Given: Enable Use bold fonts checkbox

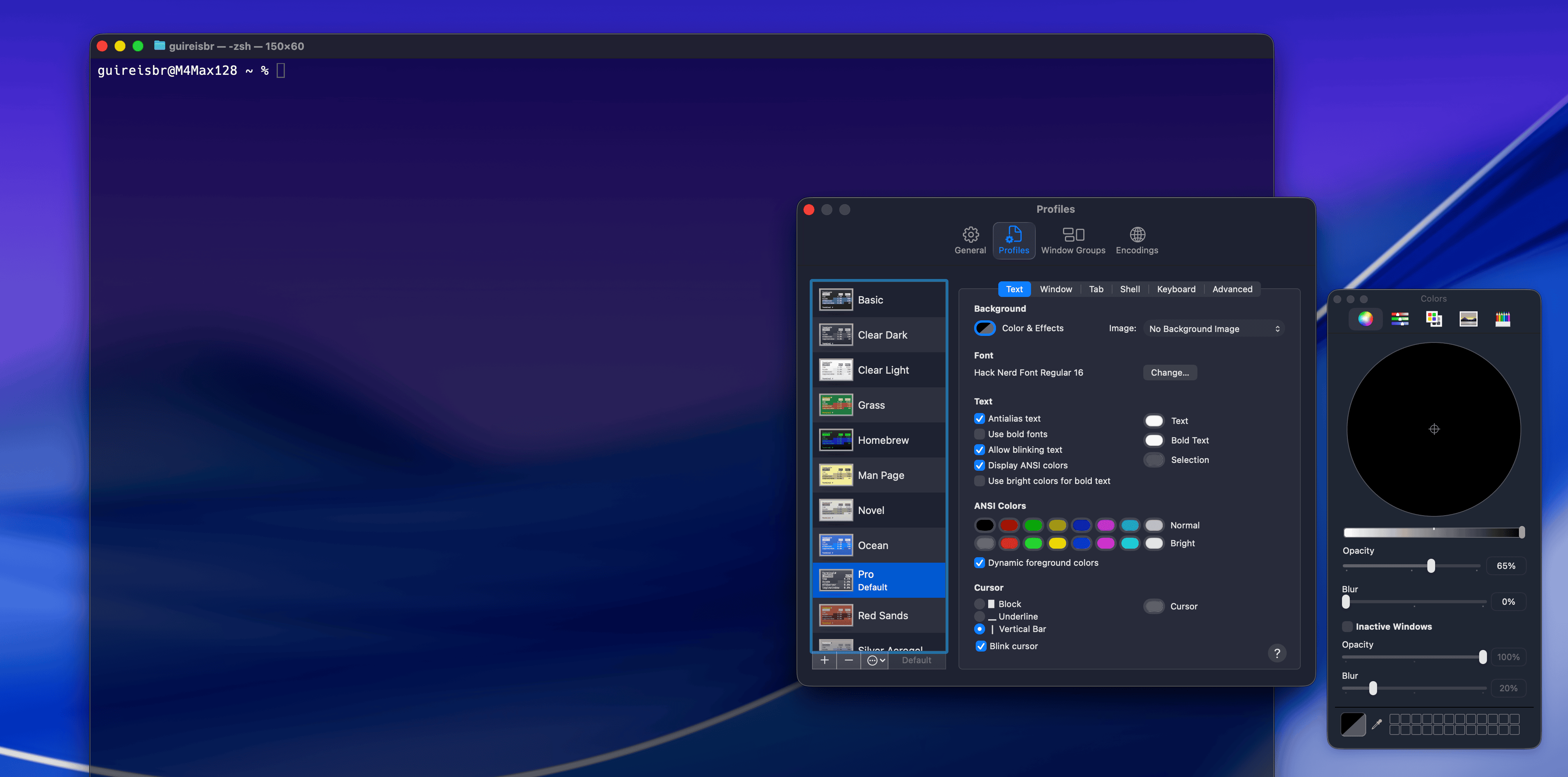Looking at the screenshot, I should tap(979, 434).
